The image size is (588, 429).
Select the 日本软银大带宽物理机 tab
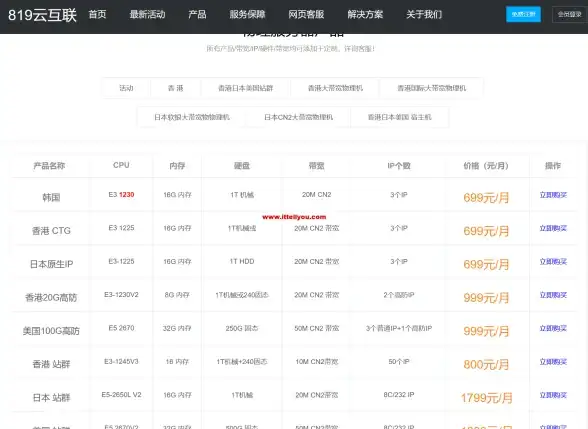click(192, 117)
